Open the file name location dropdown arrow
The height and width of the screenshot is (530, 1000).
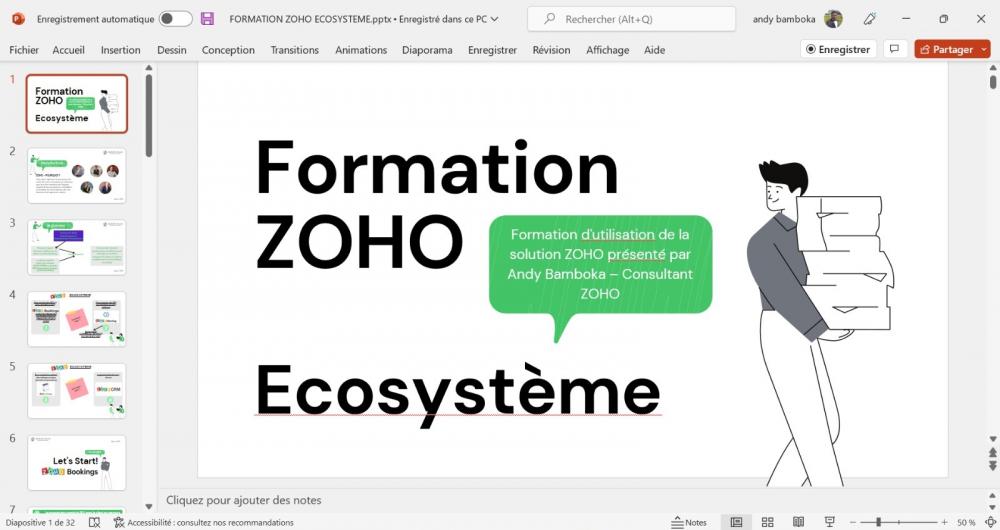pyautogui.click(x=494, y=19)
